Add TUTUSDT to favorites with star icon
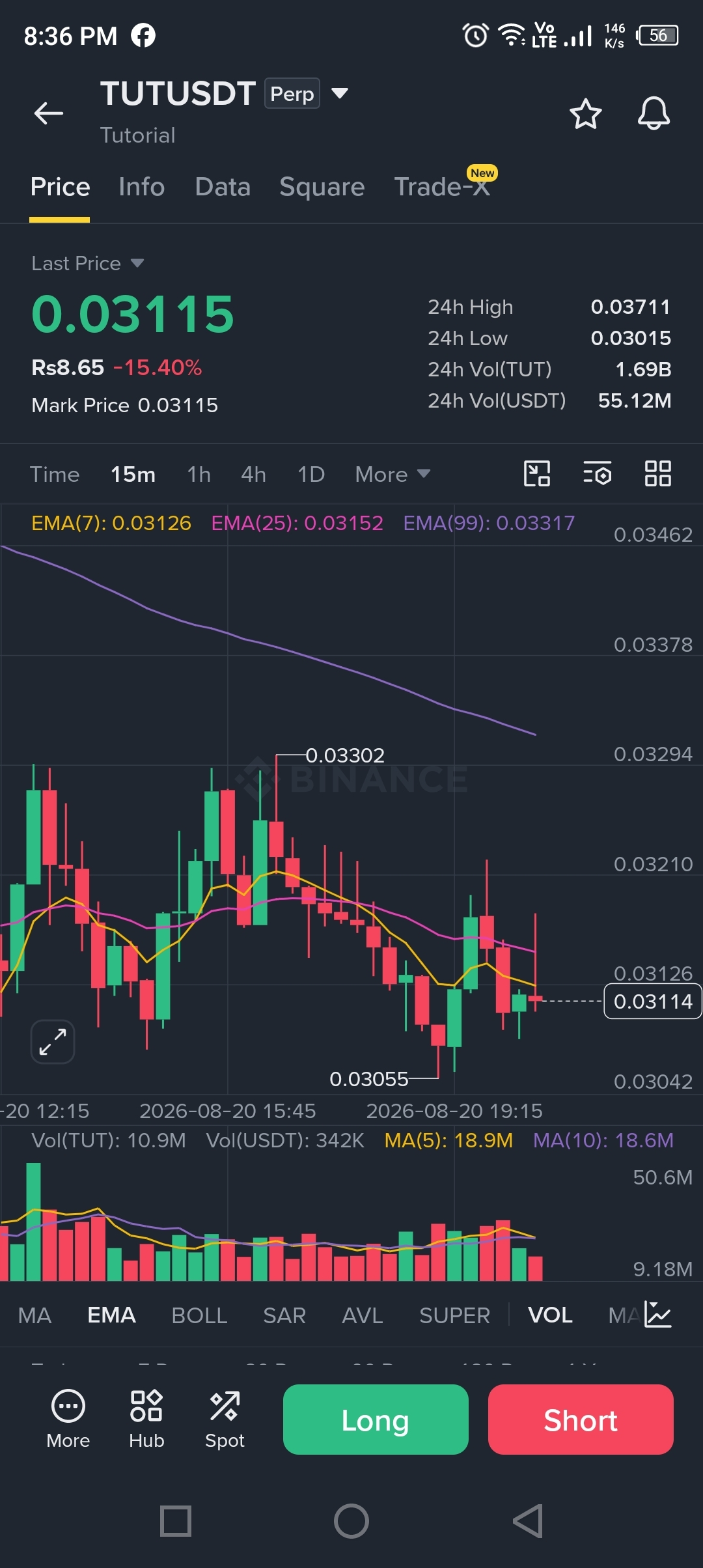This screenshot has width=703, height=1568. [x=586, y=114]
